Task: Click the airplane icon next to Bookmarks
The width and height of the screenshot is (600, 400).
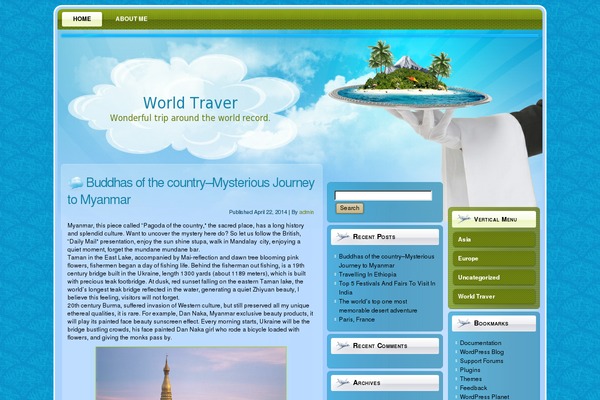Action: click(463, 323)
